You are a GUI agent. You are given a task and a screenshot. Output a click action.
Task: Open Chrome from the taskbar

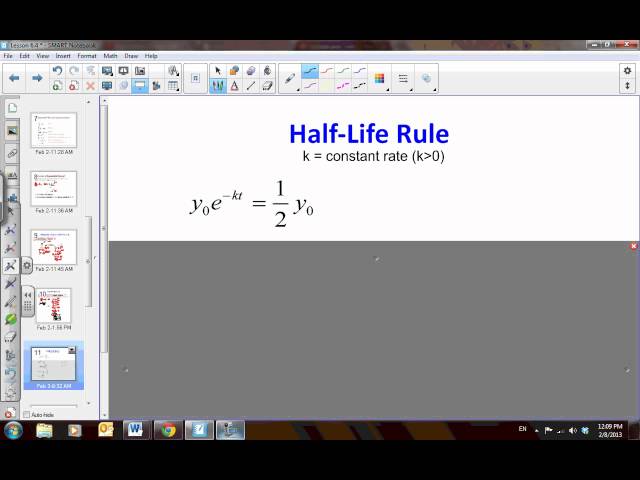coord(168,430)
